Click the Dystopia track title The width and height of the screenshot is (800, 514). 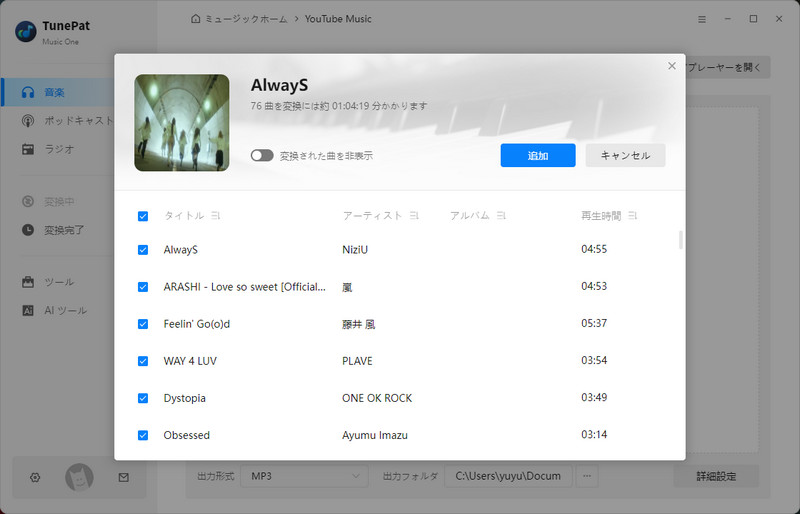[x=184, y=398]
